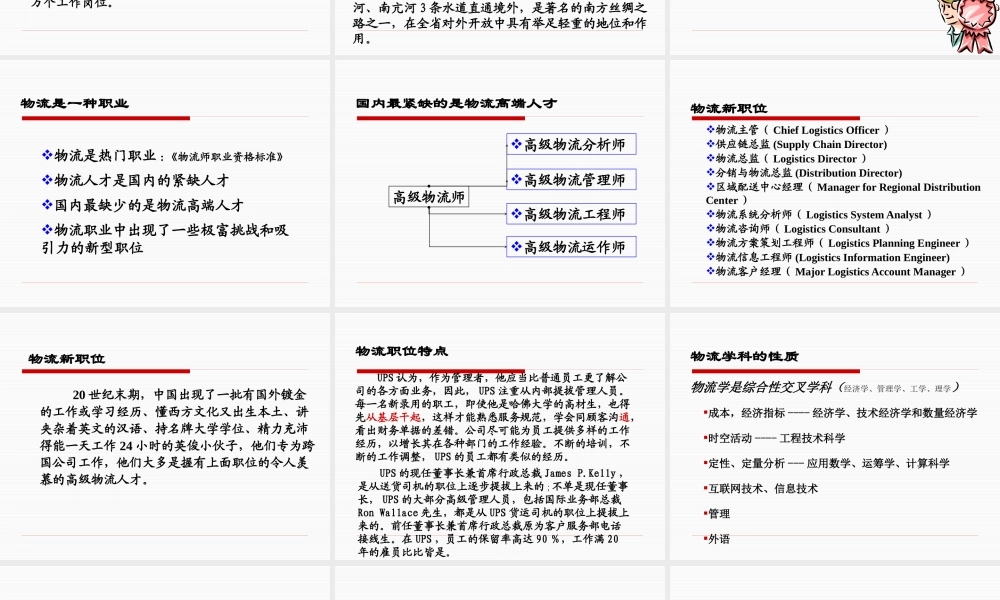This screenshot has height=600, width=1000.
Task: Open the slide titled 物流职位特点
Action: (499, 436)
